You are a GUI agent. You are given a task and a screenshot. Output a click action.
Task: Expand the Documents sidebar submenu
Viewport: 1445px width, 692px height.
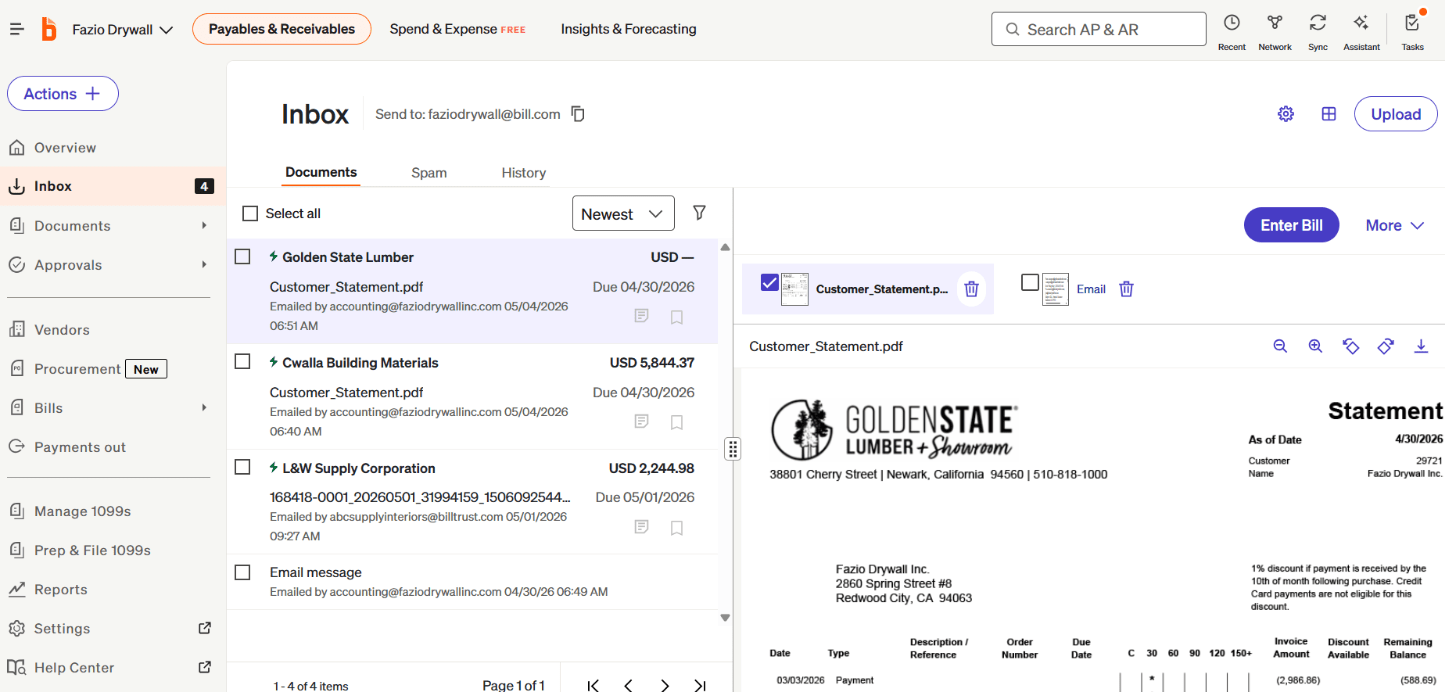pyautogui.click(x=204, y=226)
